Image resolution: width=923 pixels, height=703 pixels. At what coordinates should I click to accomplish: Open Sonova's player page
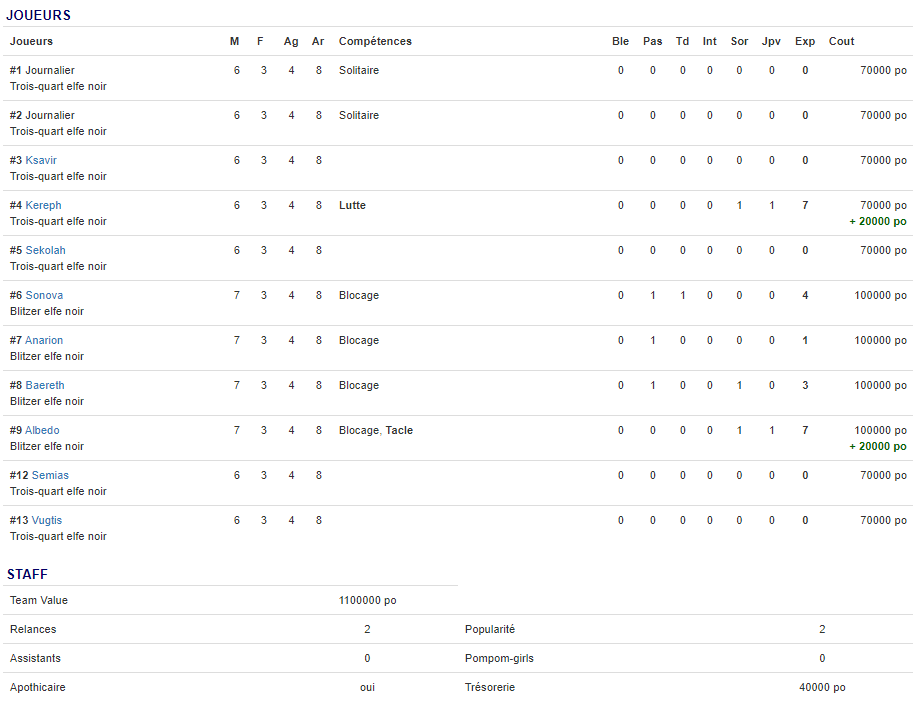44,295
